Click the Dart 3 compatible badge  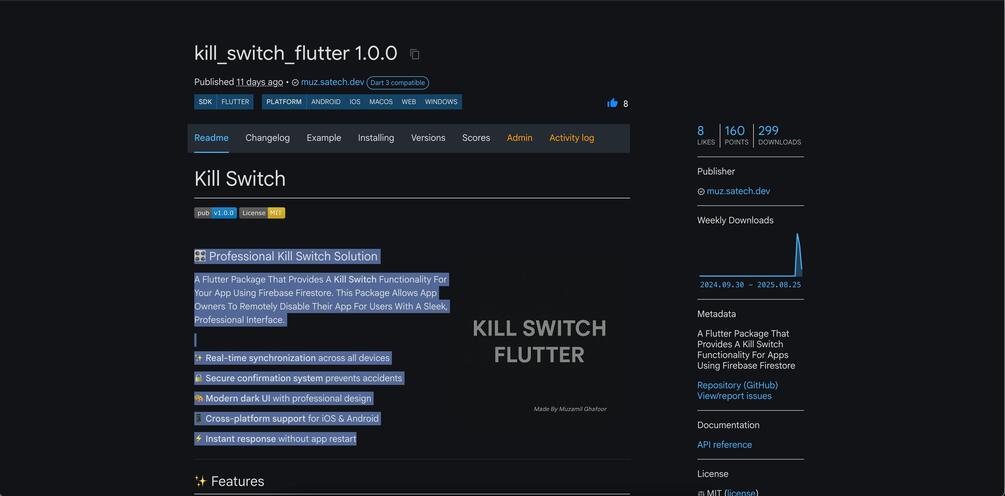coord(397,83)
